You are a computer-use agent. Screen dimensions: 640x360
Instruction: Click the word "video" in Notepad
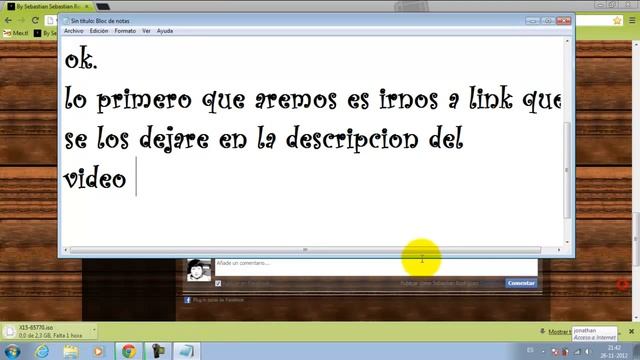coord(95,179)
